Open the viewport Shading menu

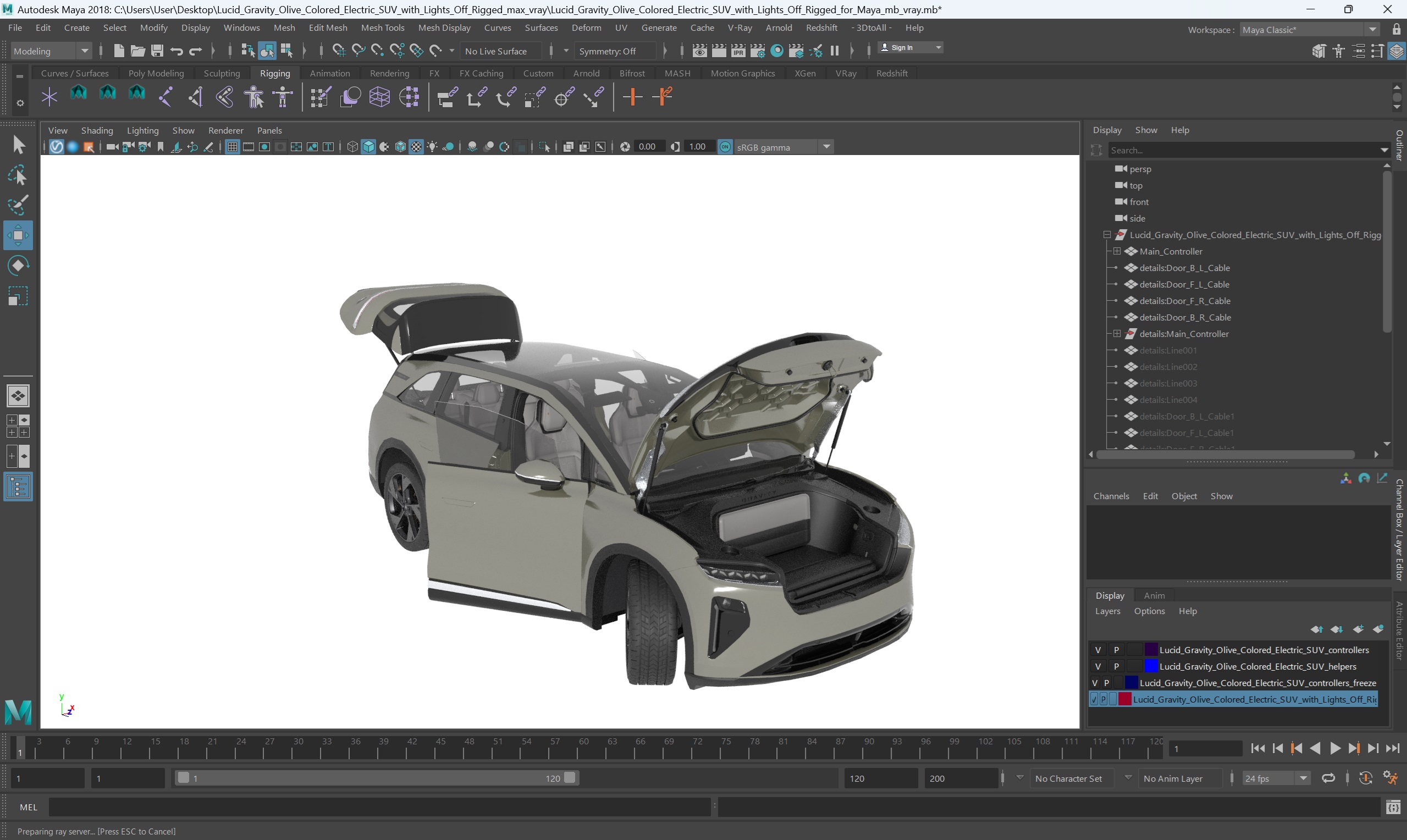pyautogui.click(x=97, y=131)
